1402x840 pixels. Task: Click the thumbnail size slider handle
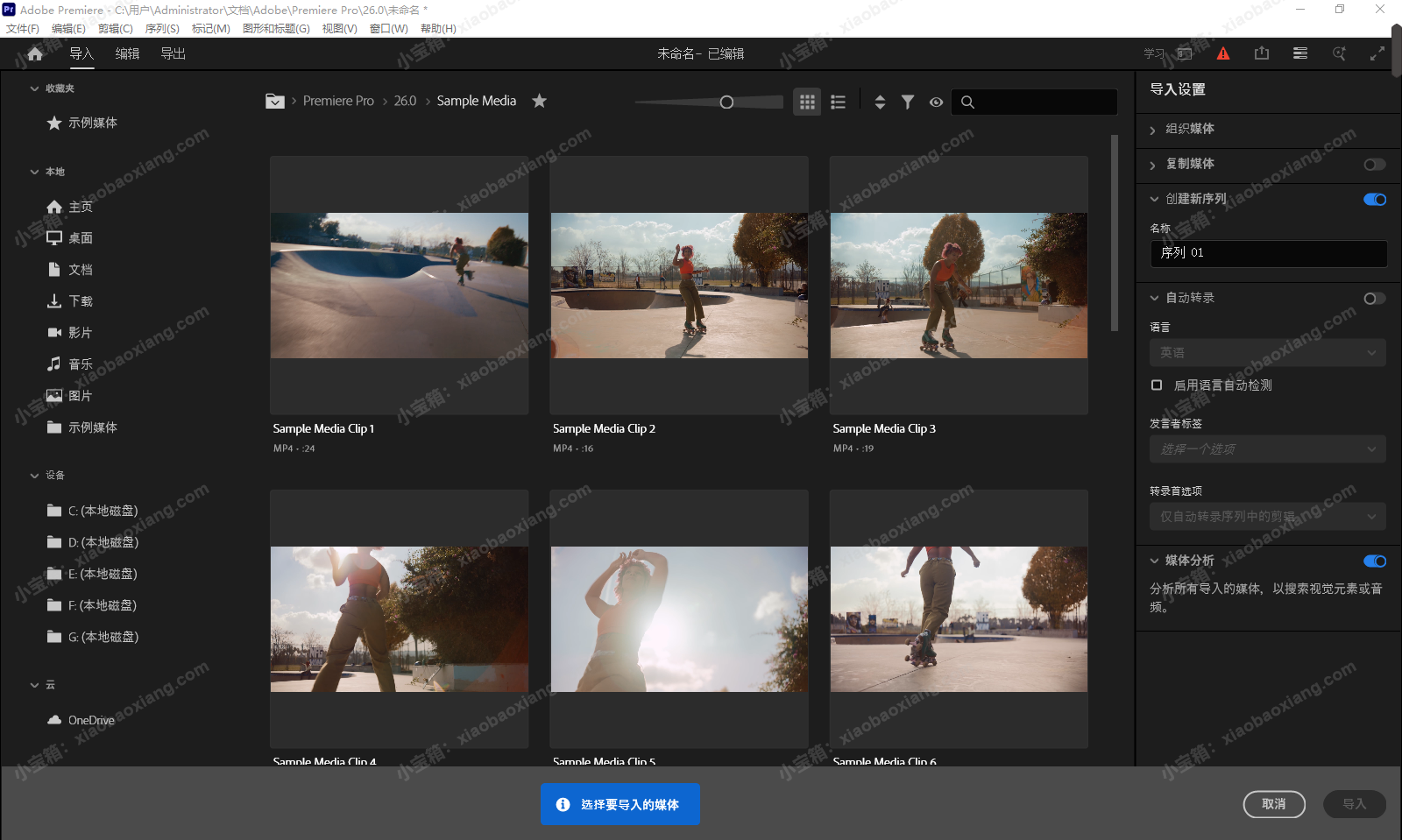tap(726, 102)
